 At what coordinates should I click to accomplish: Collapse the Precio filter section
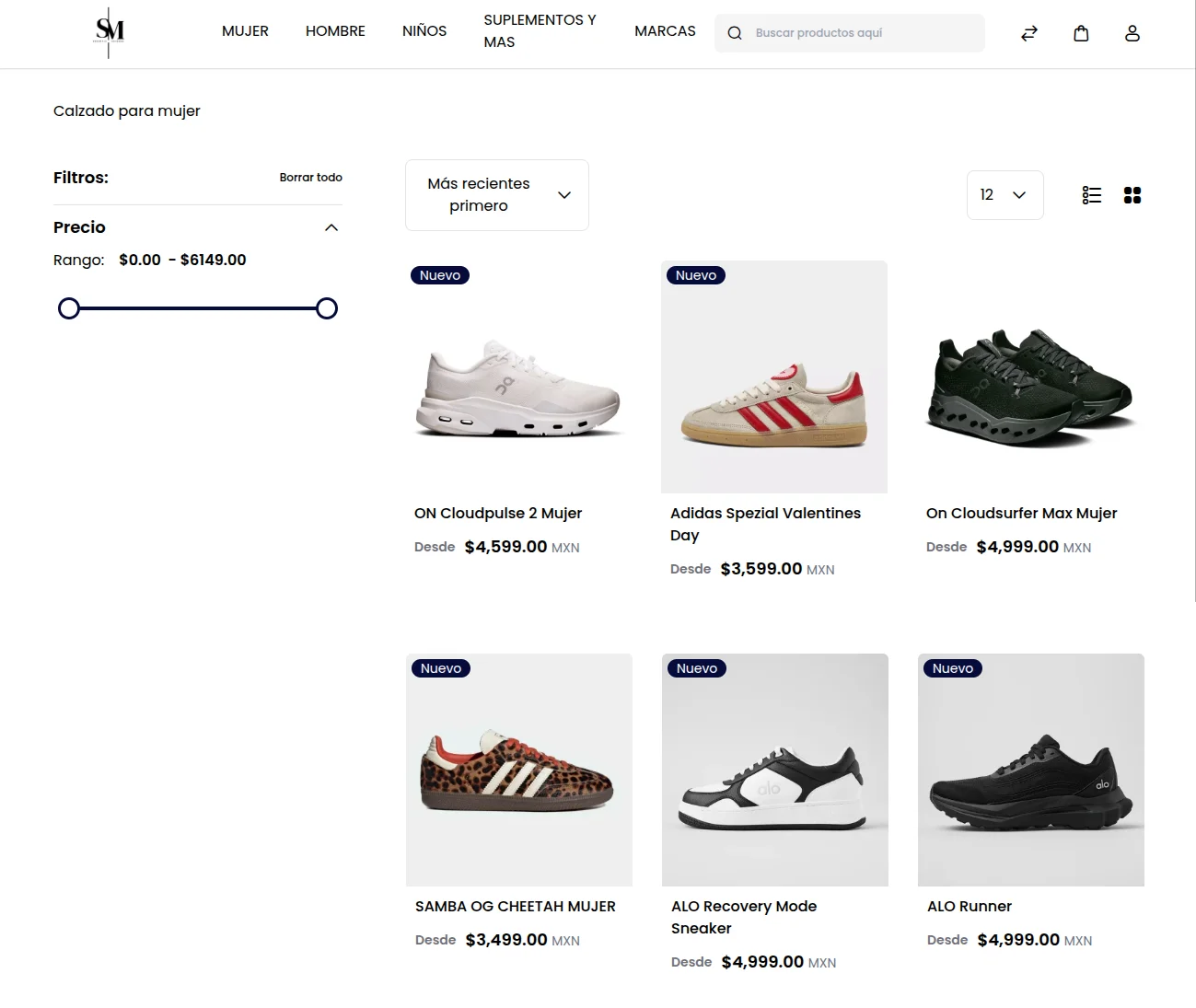(331, 226)
